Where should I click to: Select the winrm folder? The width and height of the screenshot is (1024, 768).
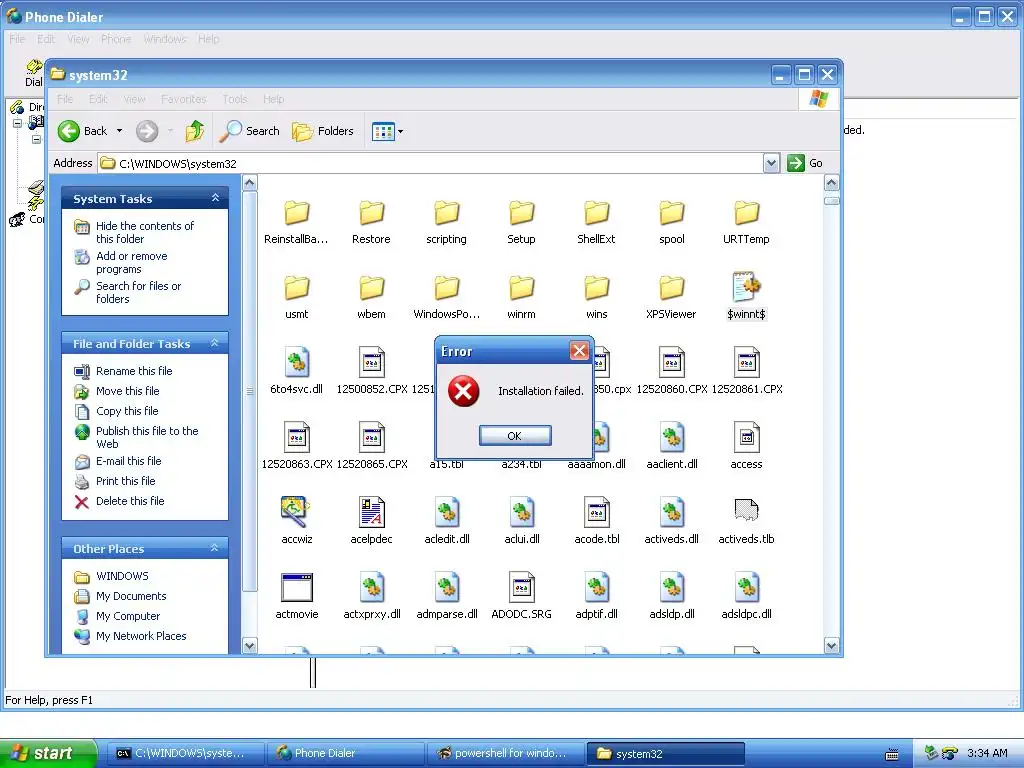[x=521, y=297]
